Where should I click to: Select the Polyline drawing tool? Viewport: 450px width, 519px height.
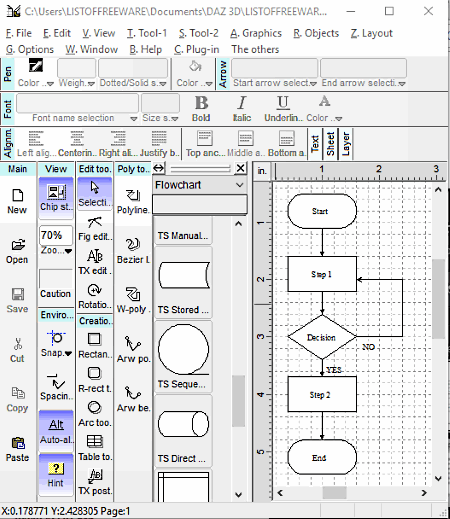coord(133,201)
